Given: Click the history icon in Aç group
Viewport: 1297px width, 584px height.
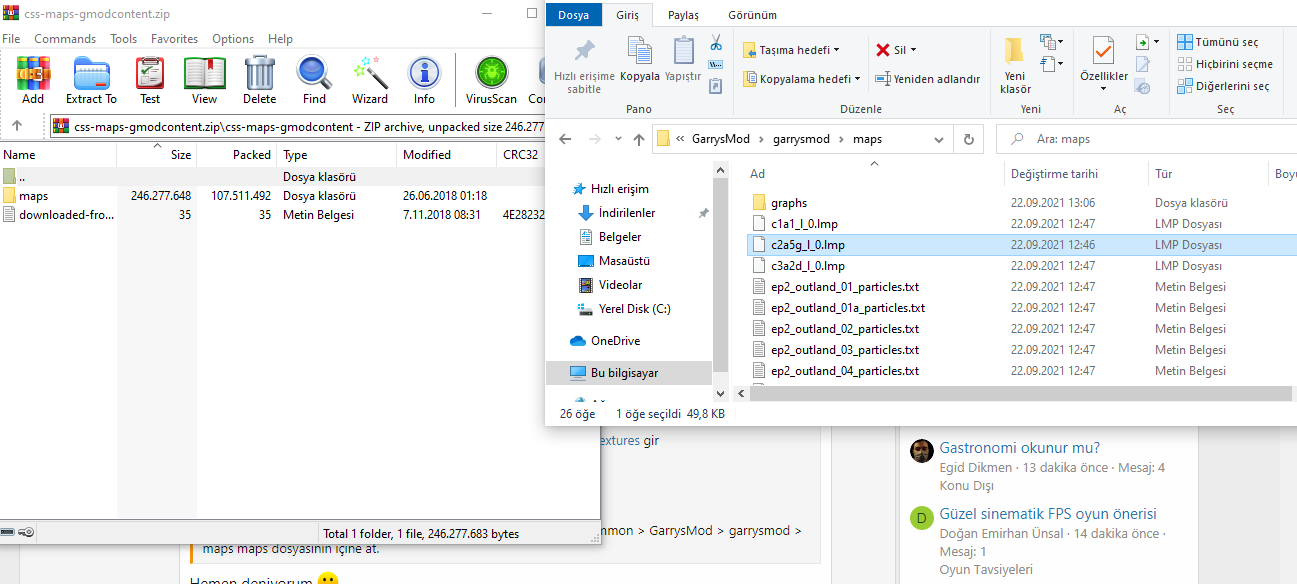Looking at the screenshot, I should [1143, 87].
